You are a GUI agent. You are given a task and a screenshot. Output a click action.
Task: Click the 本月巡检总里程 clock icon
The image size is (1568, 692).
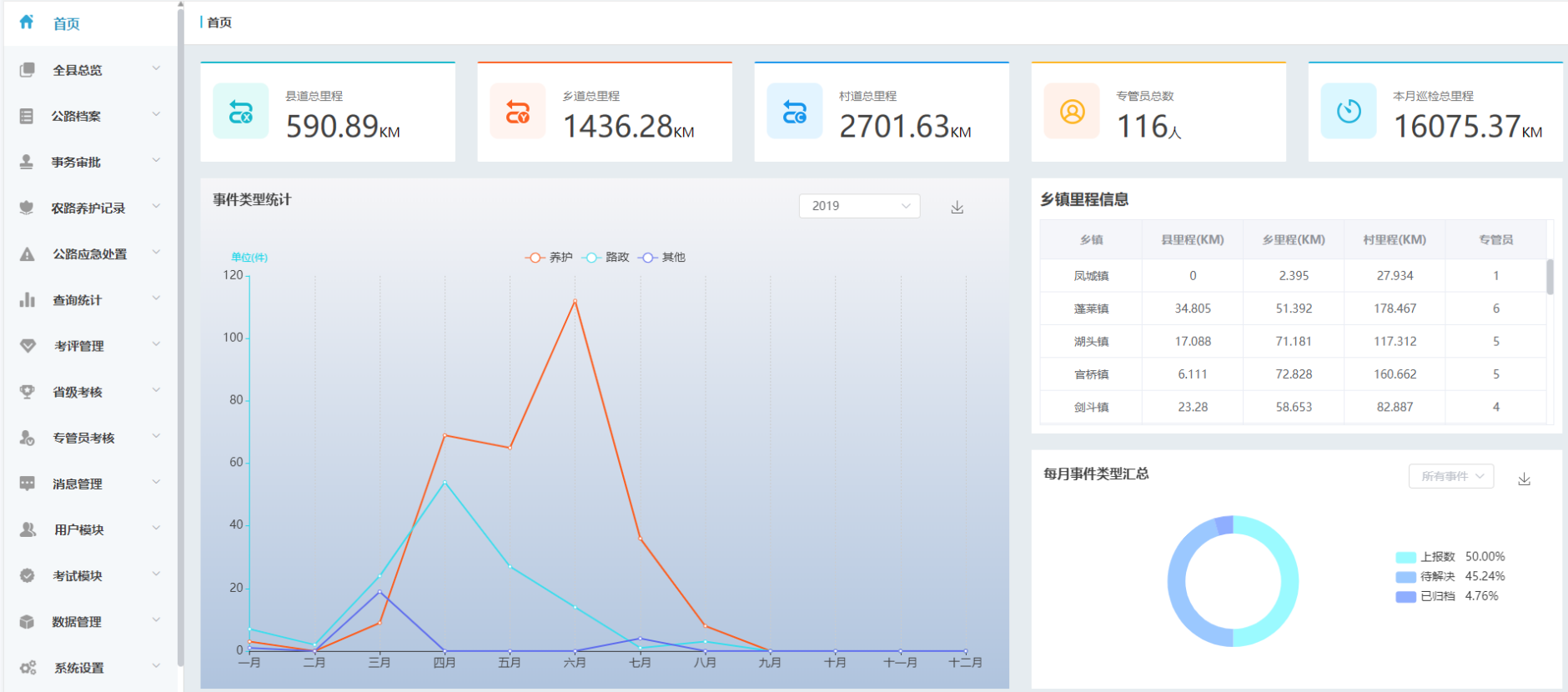(1349, 112)
